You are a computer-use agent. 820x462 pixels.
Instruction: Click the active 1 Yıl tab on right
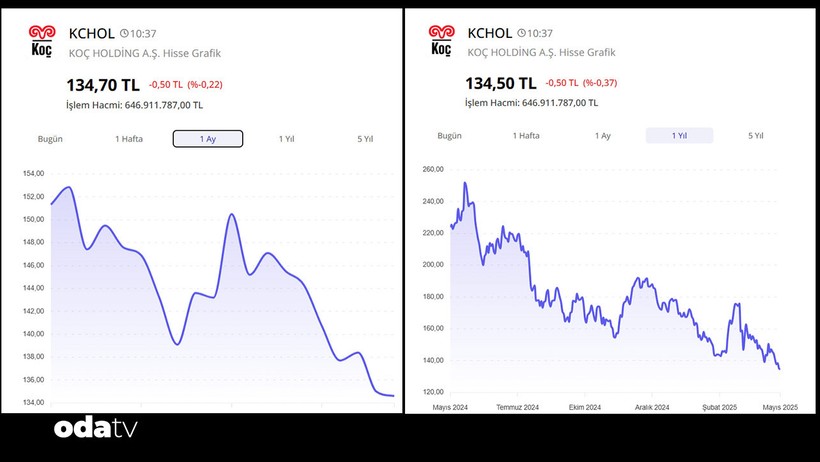pyautogui.click(x=679, y=135)
